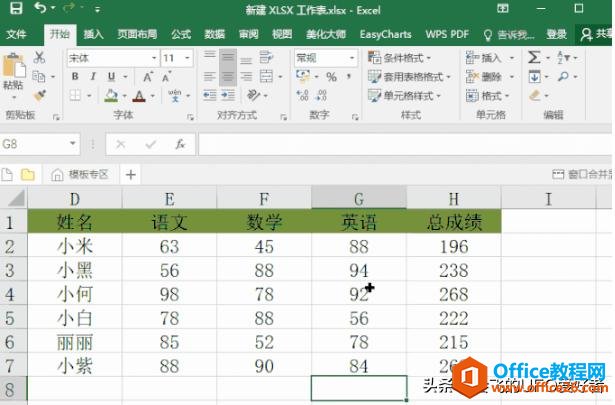This screenshot has height=405, width=615.
Task: Decrease the indent level
Action: point(209,95)
